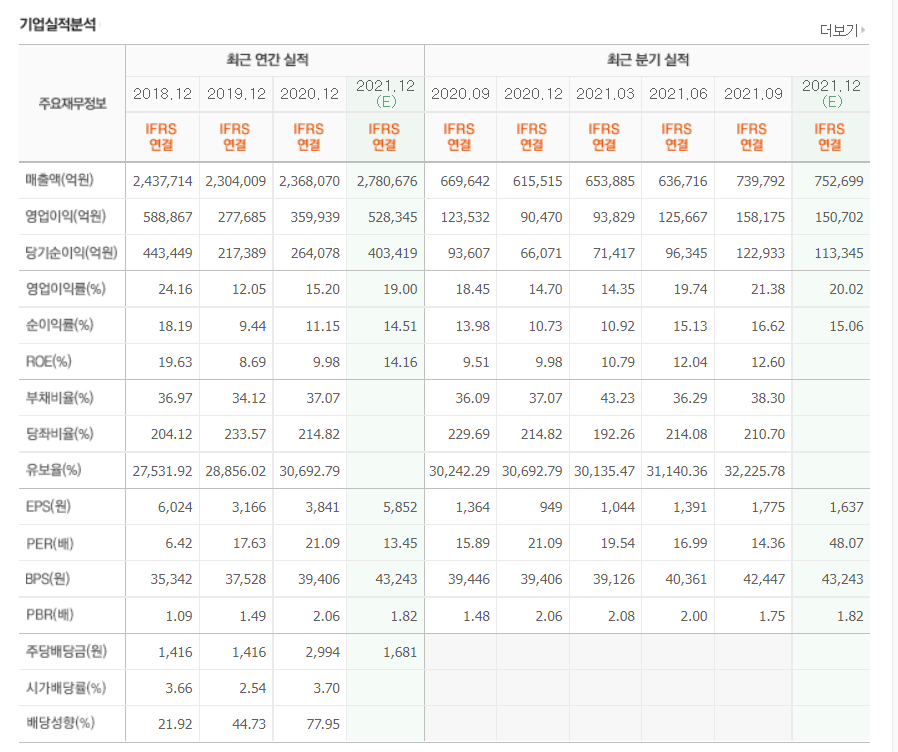Click the BPS(원) row label
This screenshot has width=898, height=752.
click(x=48, y=578)
